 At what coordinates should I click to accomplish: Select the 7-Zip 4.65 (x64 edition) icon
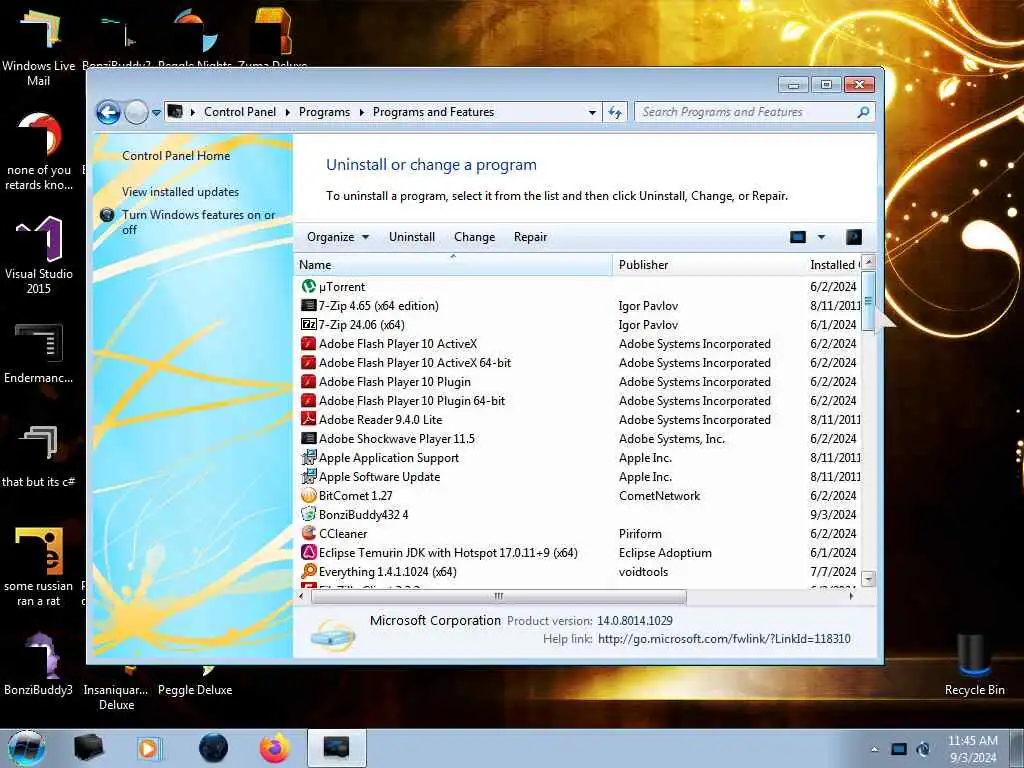pos(308,305)
